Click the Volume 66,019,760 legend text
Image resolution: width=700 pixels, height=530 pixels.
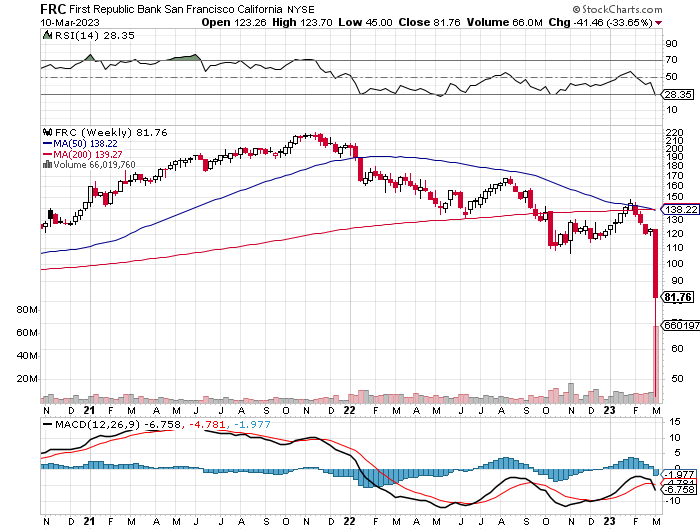tap(94, 165)
